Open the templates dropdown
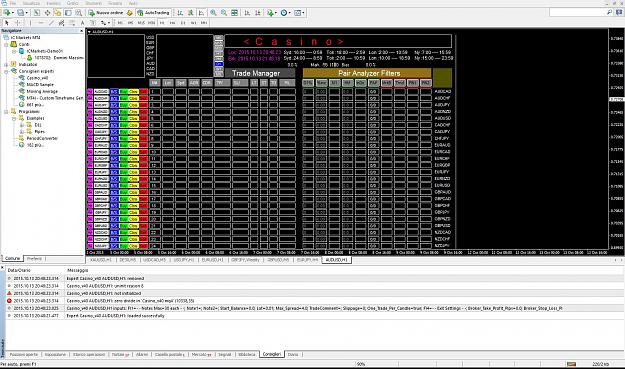Image resolution: width=625 pixels, height=369 pixels. [x=299, y=13]
